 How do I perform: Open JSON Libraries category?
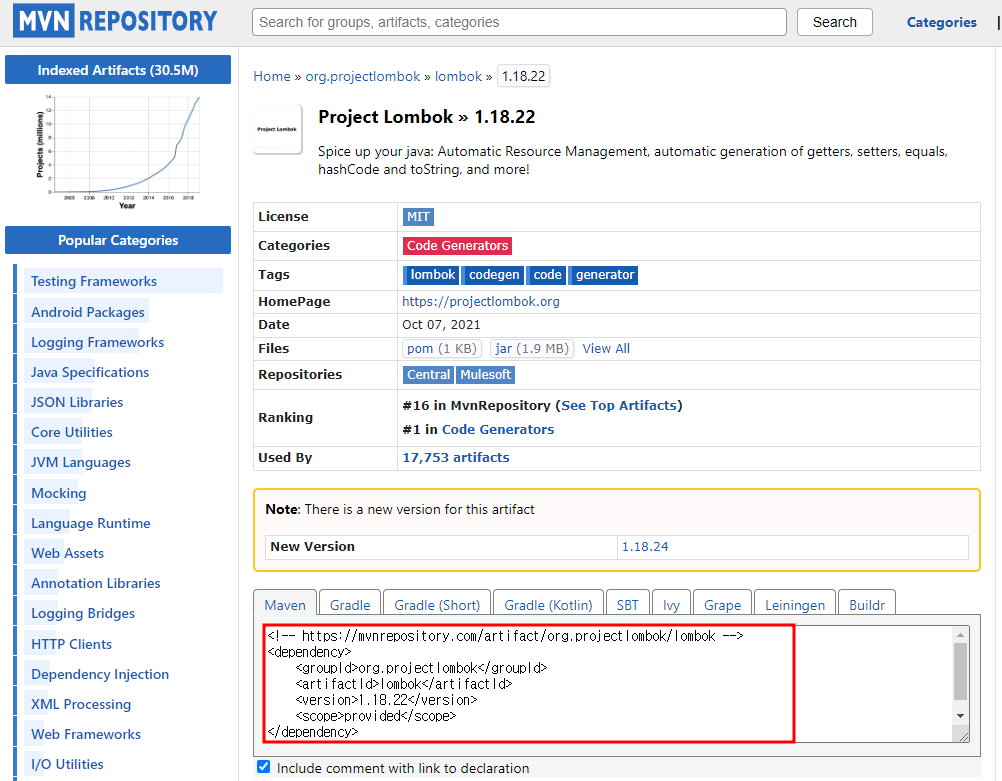(77, 402)
